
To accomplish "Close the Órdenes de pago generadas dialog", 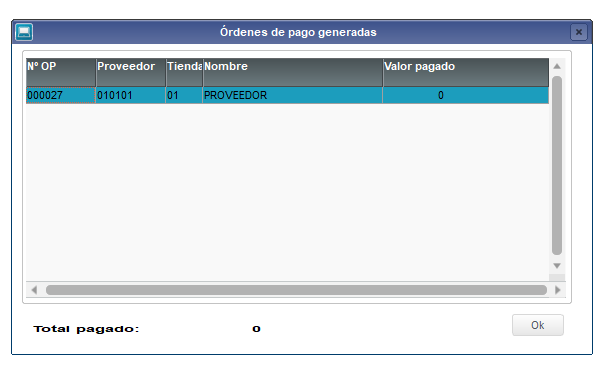I will coord(578,32).
